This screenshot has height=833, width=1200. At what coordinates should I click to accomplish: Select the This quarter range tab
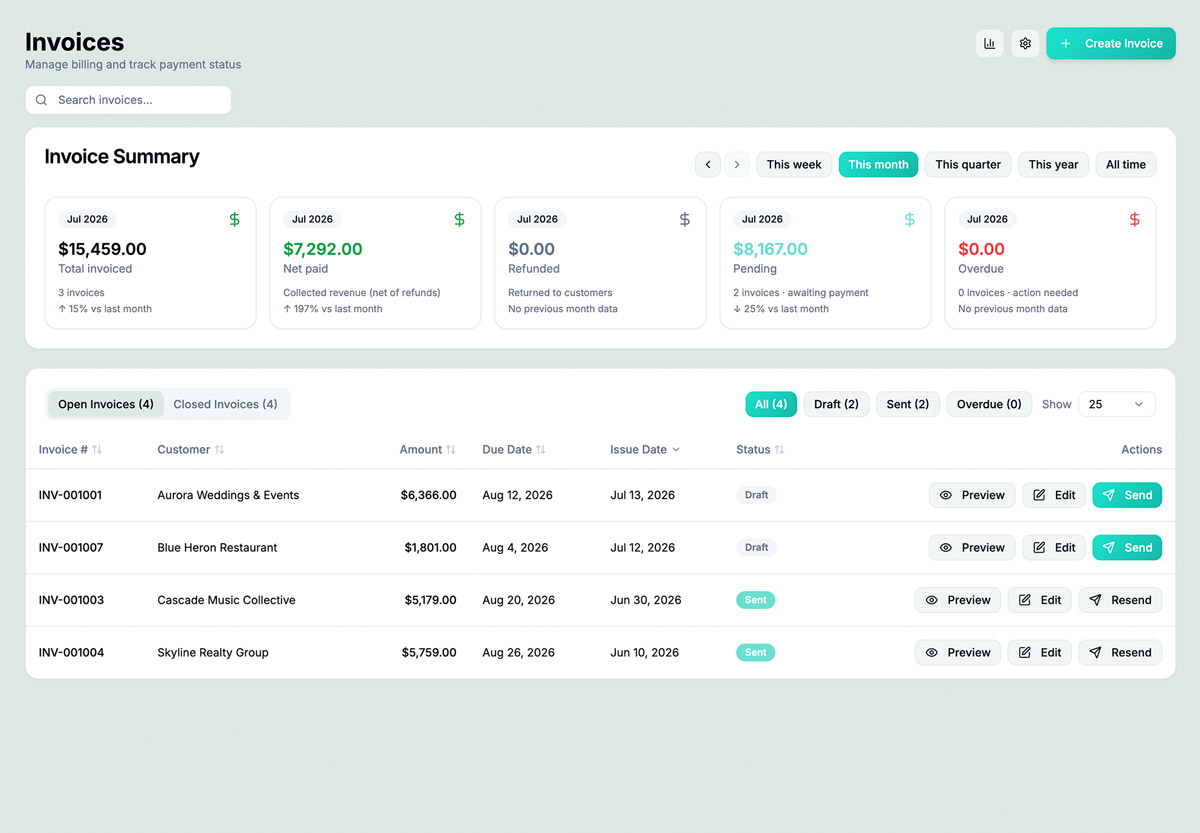(968, 165)
